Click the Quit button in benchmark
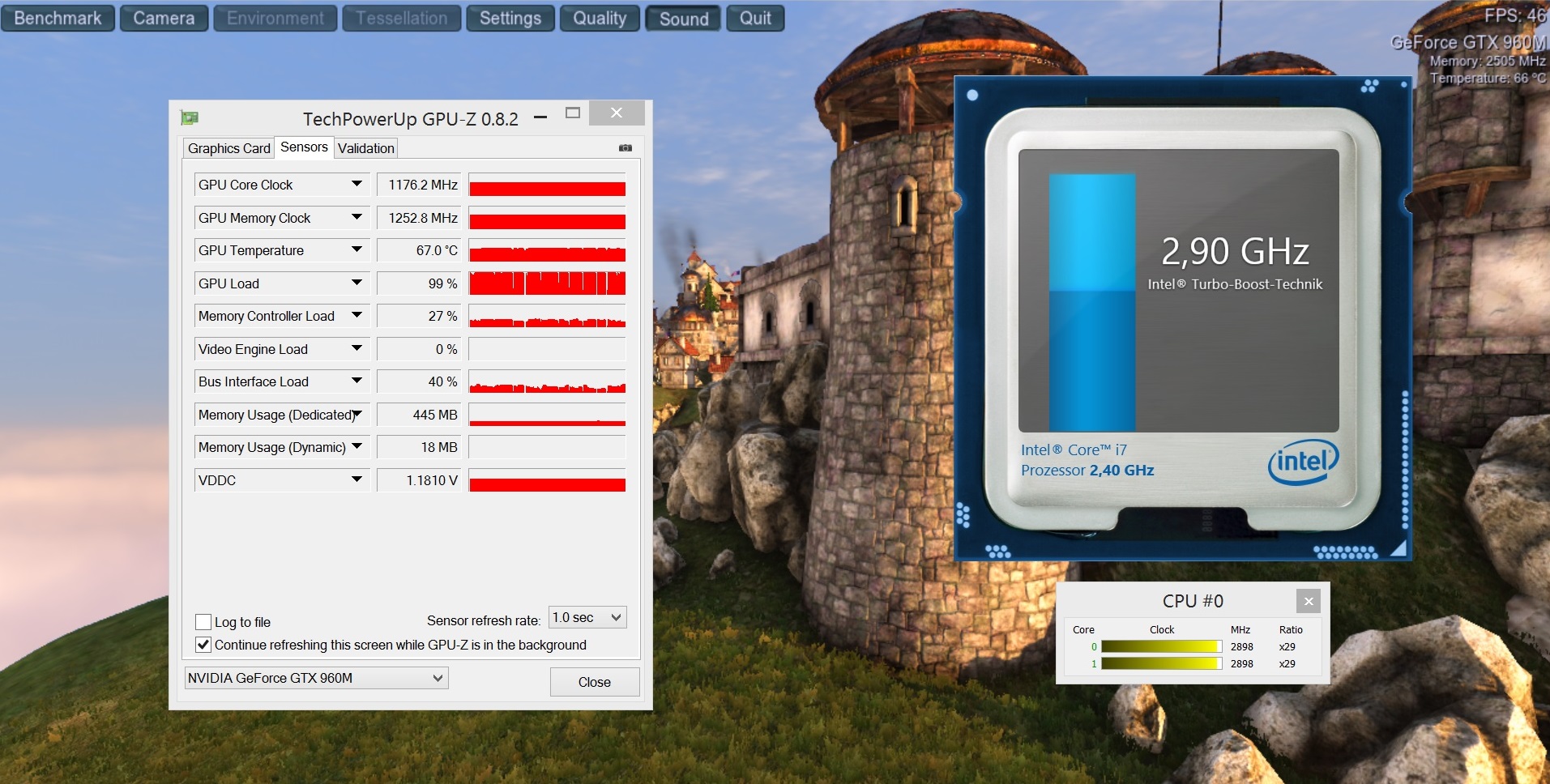 coord(755,18)
